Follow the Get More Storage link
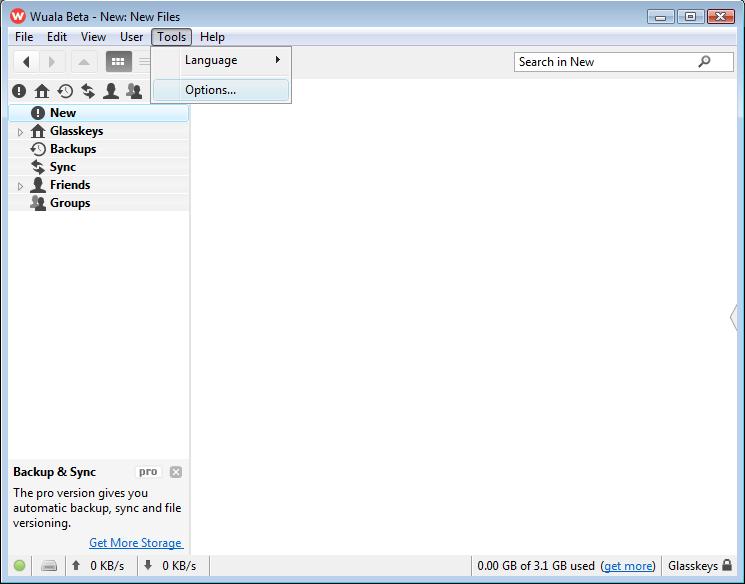 click(x=135, y=543)
